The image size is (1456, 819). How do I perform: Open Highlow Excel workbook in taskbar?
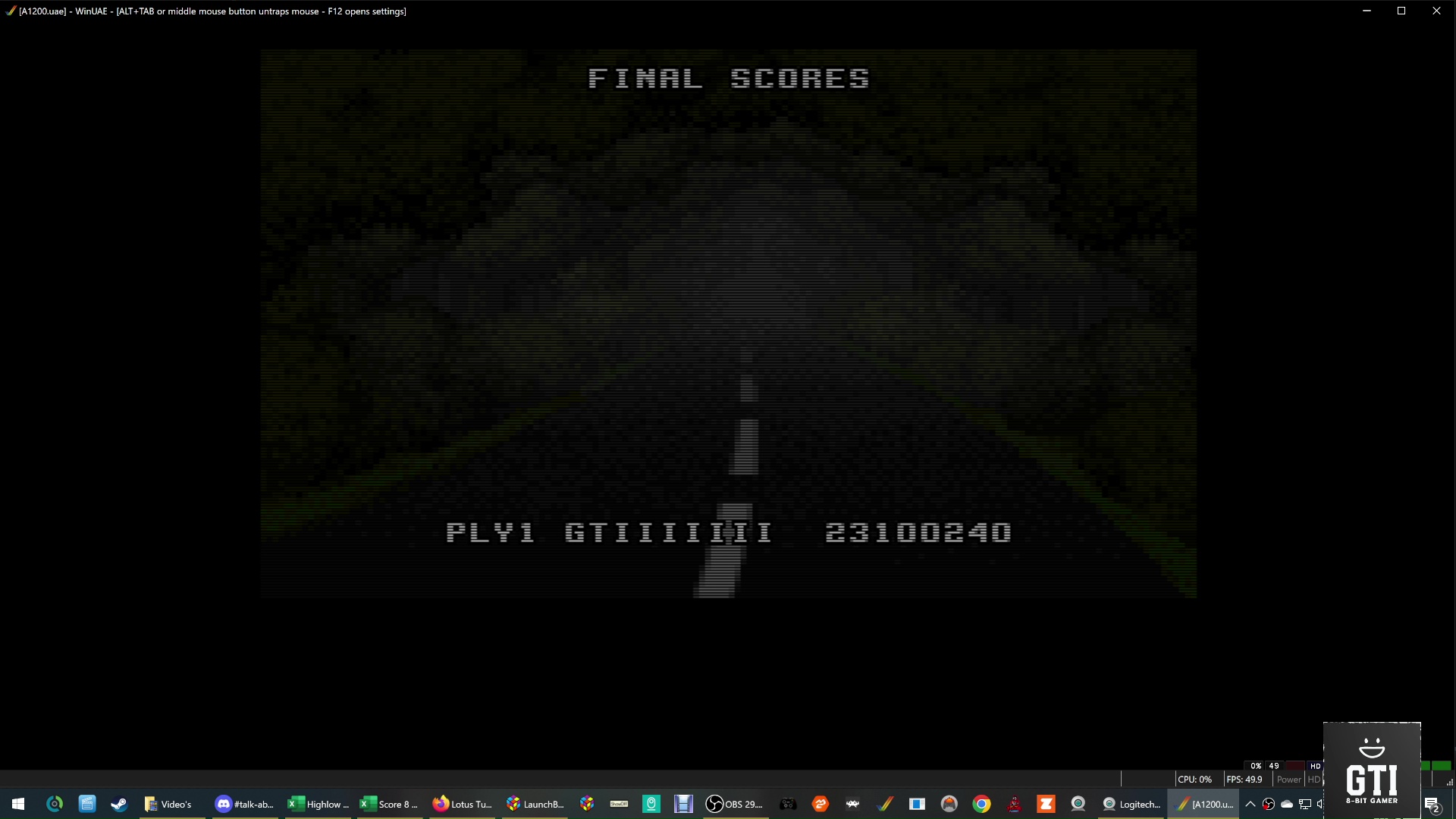(318, 804)
